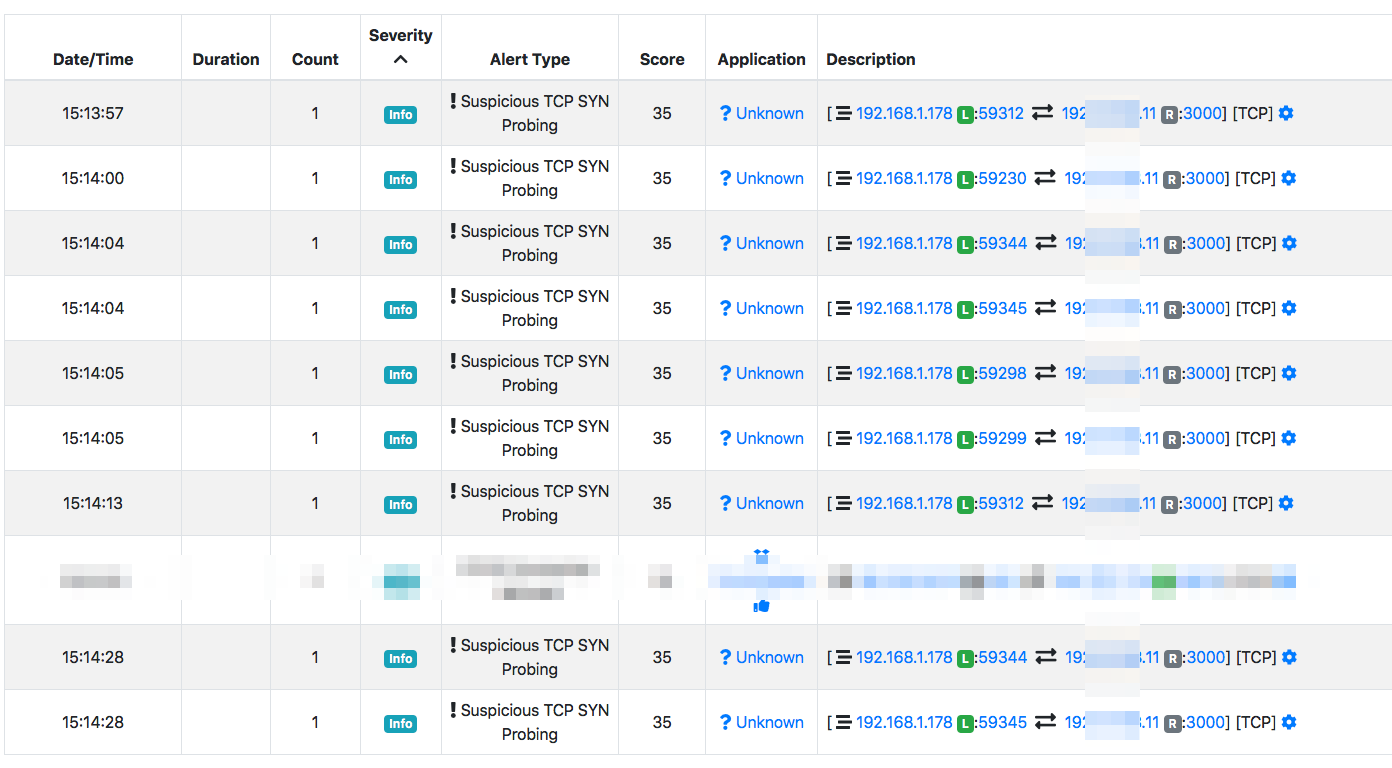This screenshot has width=1392, height=768.
Task: Sort by the Duration column header
Action: pos(226,59)
